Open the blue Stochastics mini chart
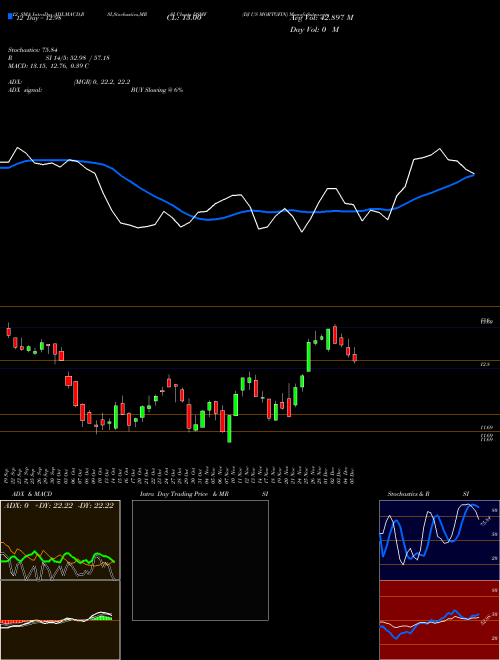The height and width of the screenshot is (660, 500). point(439,540)
